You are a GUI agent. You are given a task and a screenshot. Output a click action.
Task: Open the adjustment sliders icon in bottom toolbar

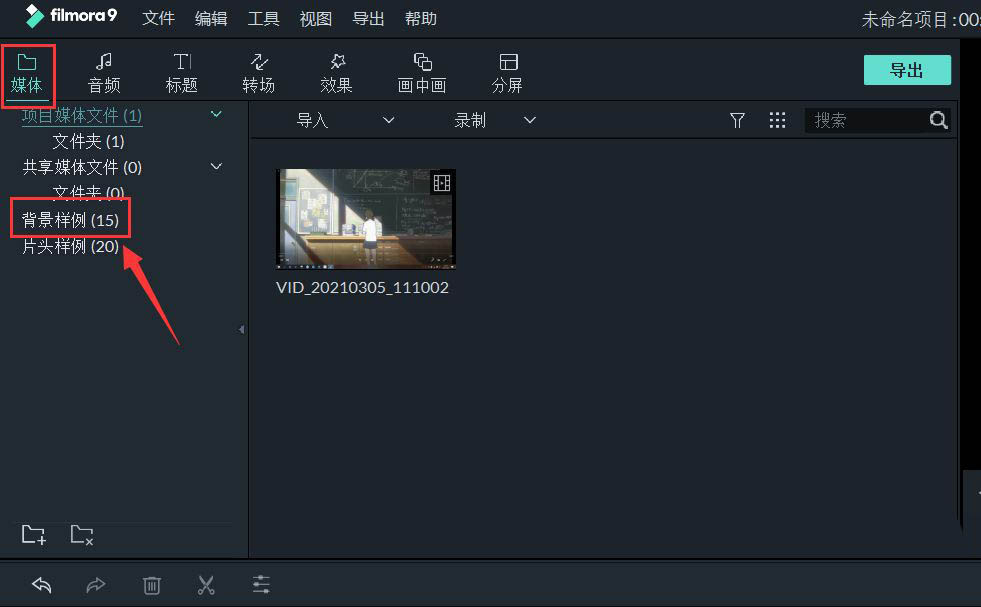(261, 585)
